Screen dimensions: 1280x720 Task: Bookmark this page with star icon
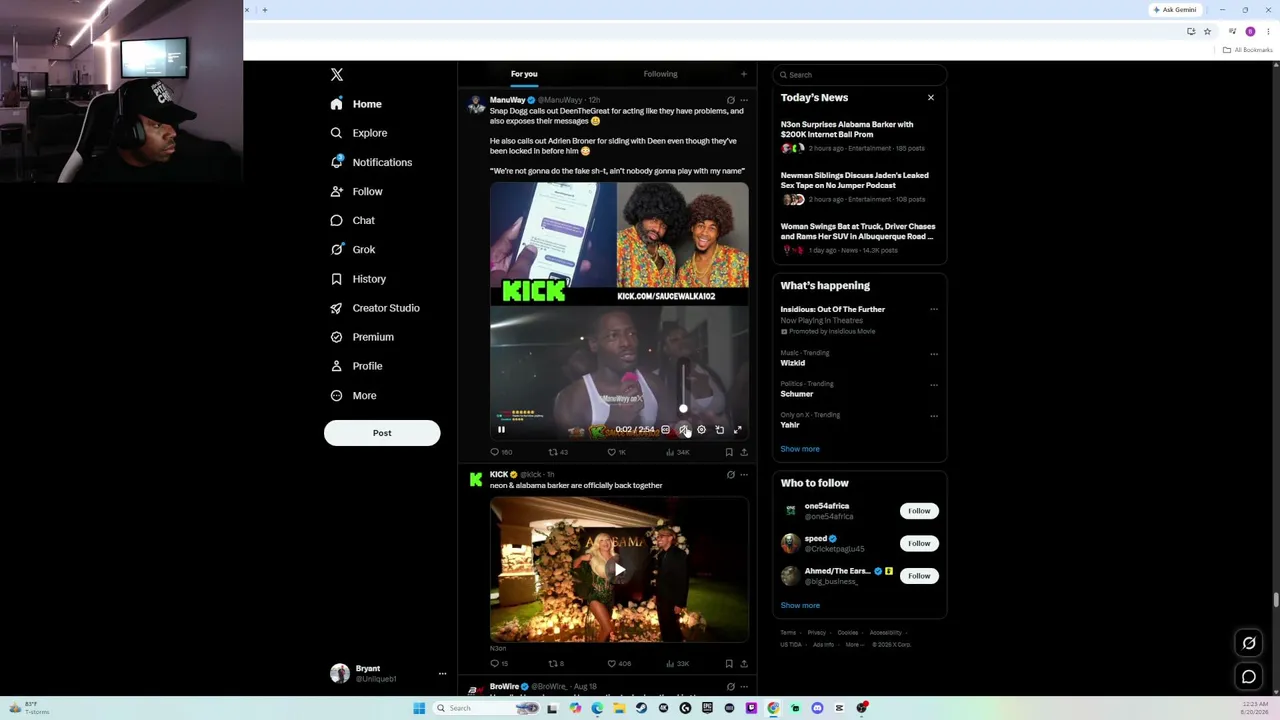[1207, 32]
